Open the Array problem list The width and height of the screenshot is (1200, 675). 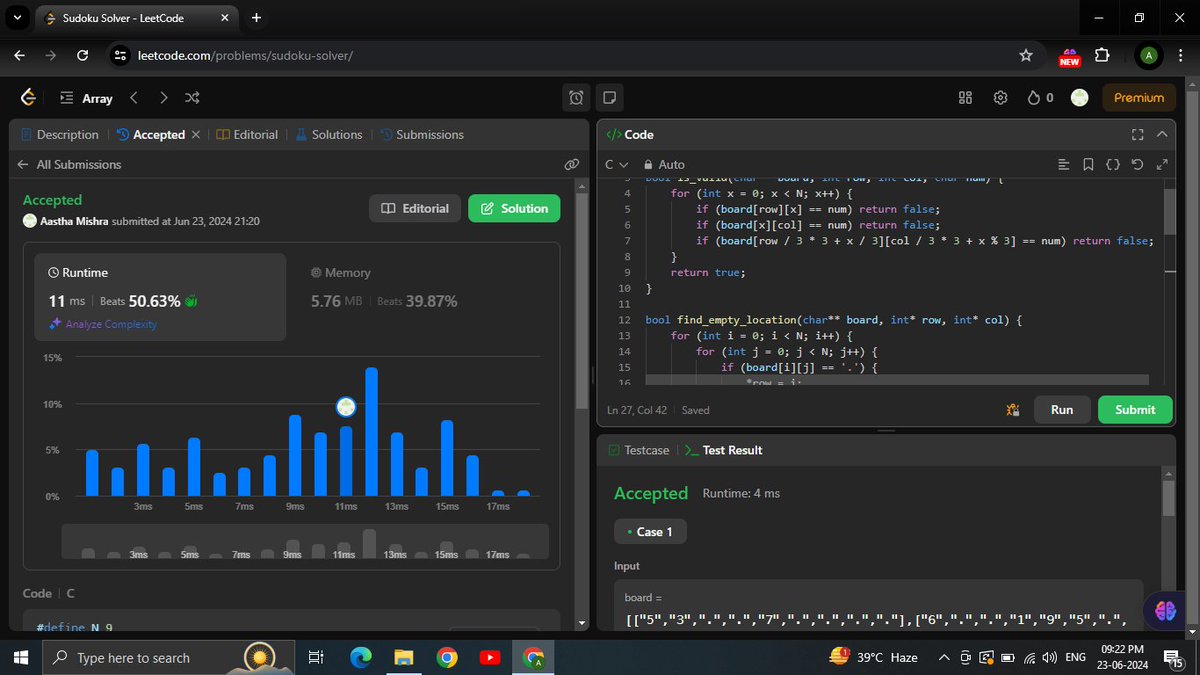pos(86,98)
